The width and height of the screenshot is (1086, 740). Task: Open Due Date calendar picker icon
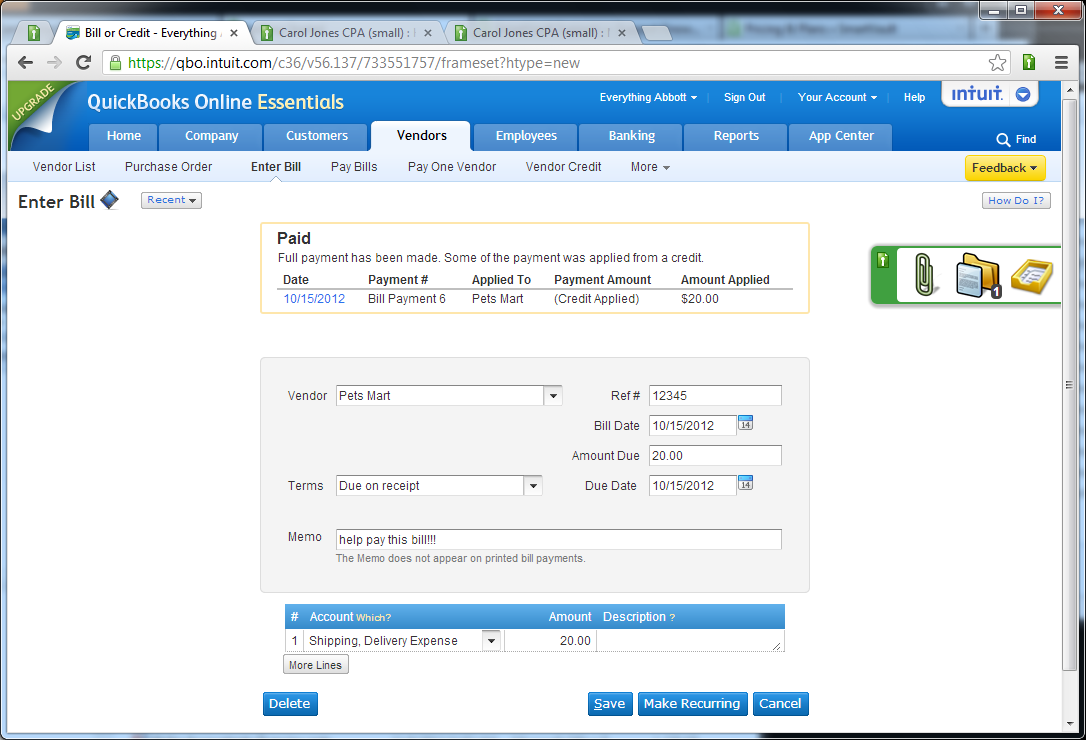click(745, 483)
